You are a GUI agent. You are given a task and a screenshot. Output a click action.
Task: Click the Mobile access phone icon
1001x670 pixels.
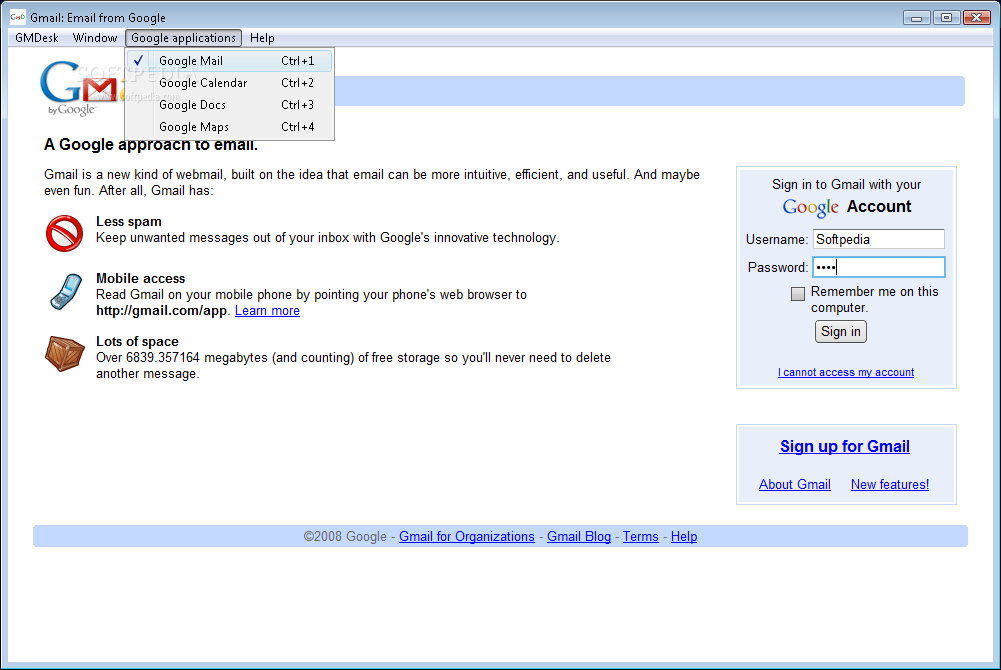66,292
